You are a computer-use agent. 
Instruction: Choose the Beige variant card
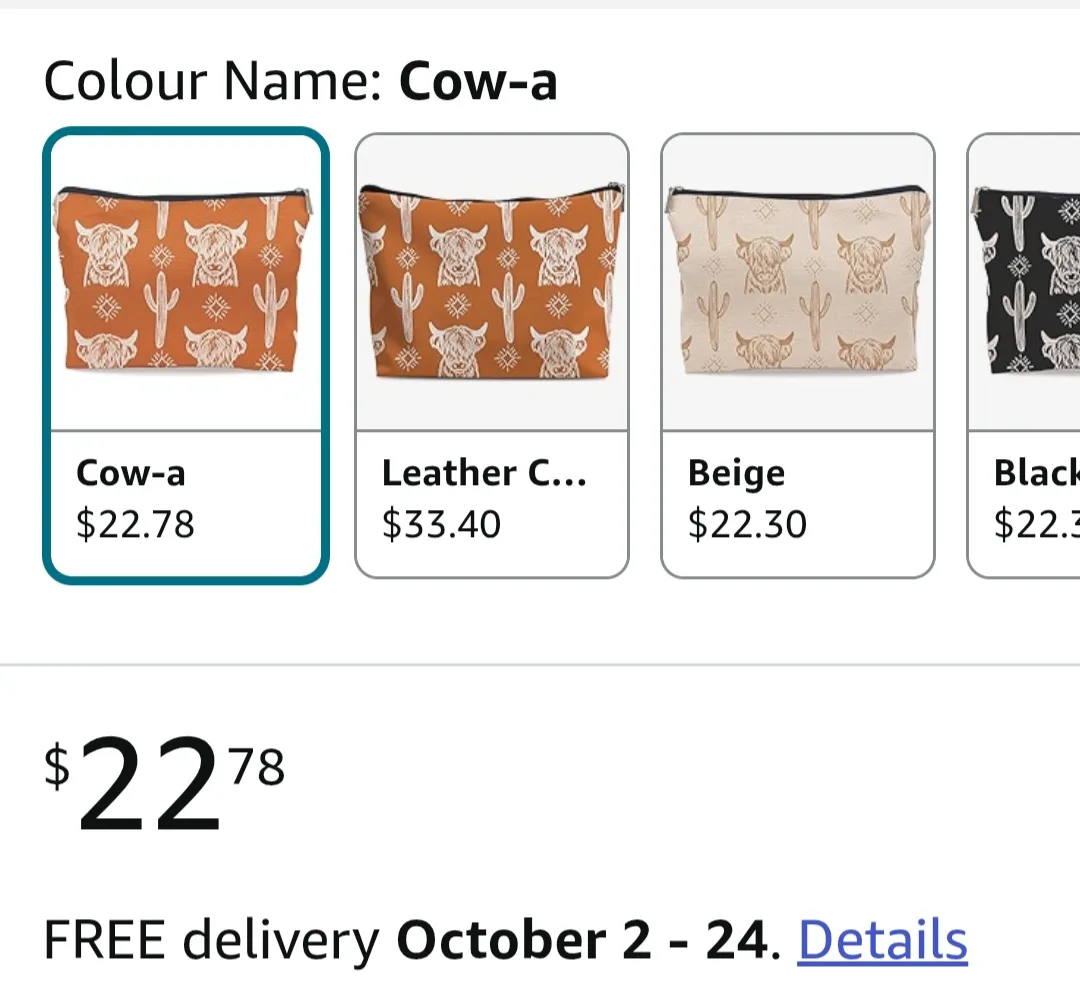tap(797, 350)
